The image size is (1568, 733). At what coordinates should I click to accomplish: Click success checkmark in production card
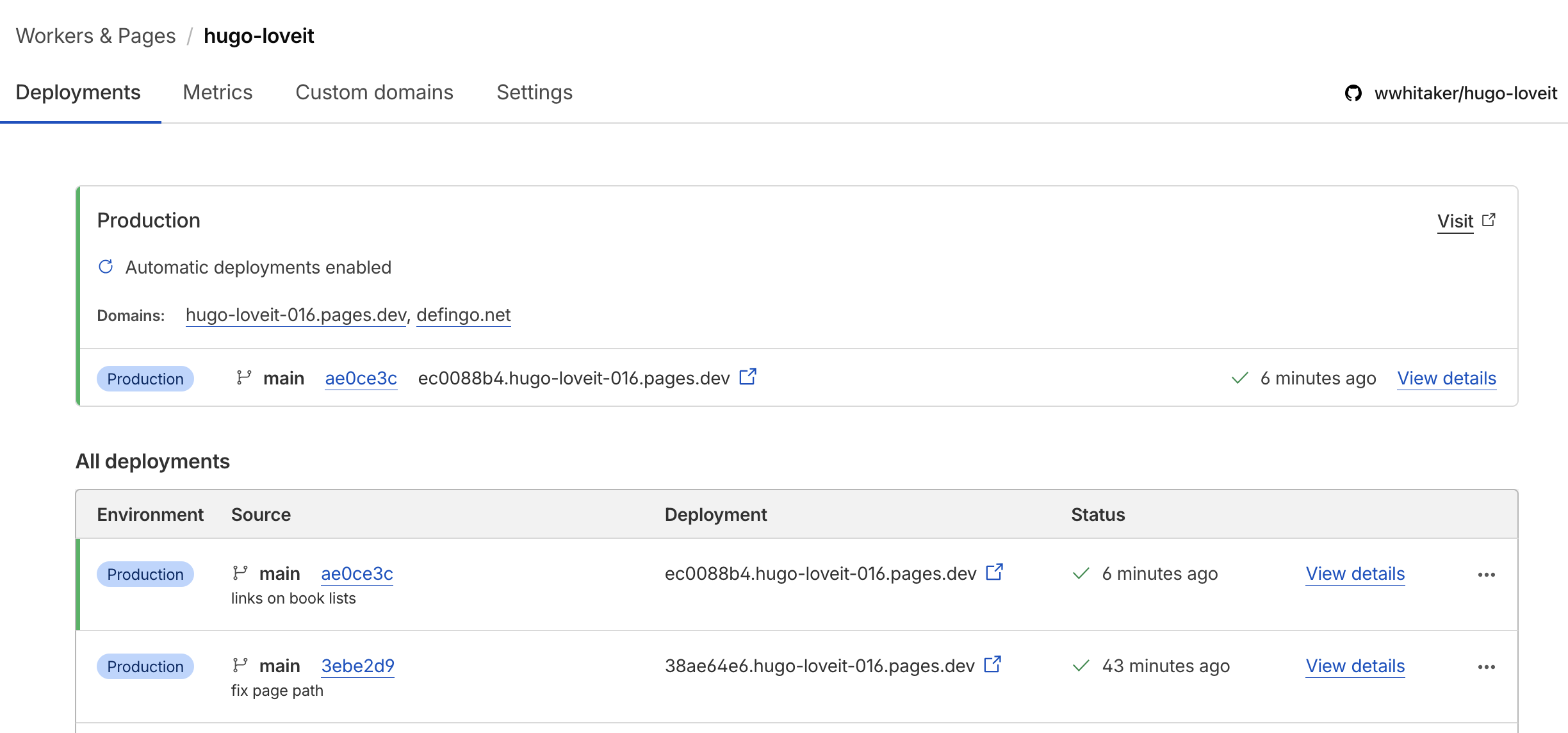tap(1240, 378)
